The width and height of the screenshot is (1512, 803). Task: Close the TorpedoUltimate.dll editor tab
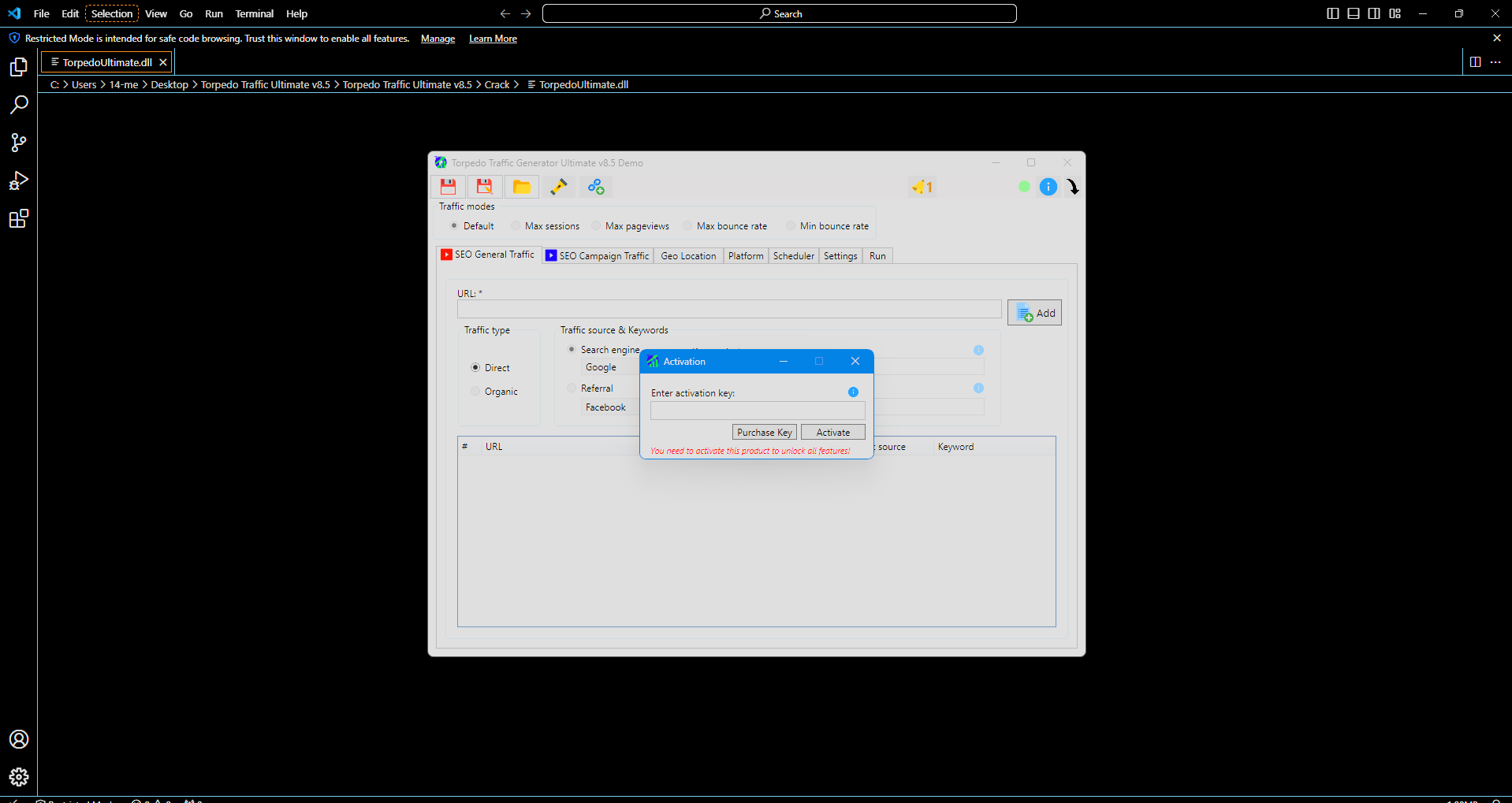coord(163,62)
